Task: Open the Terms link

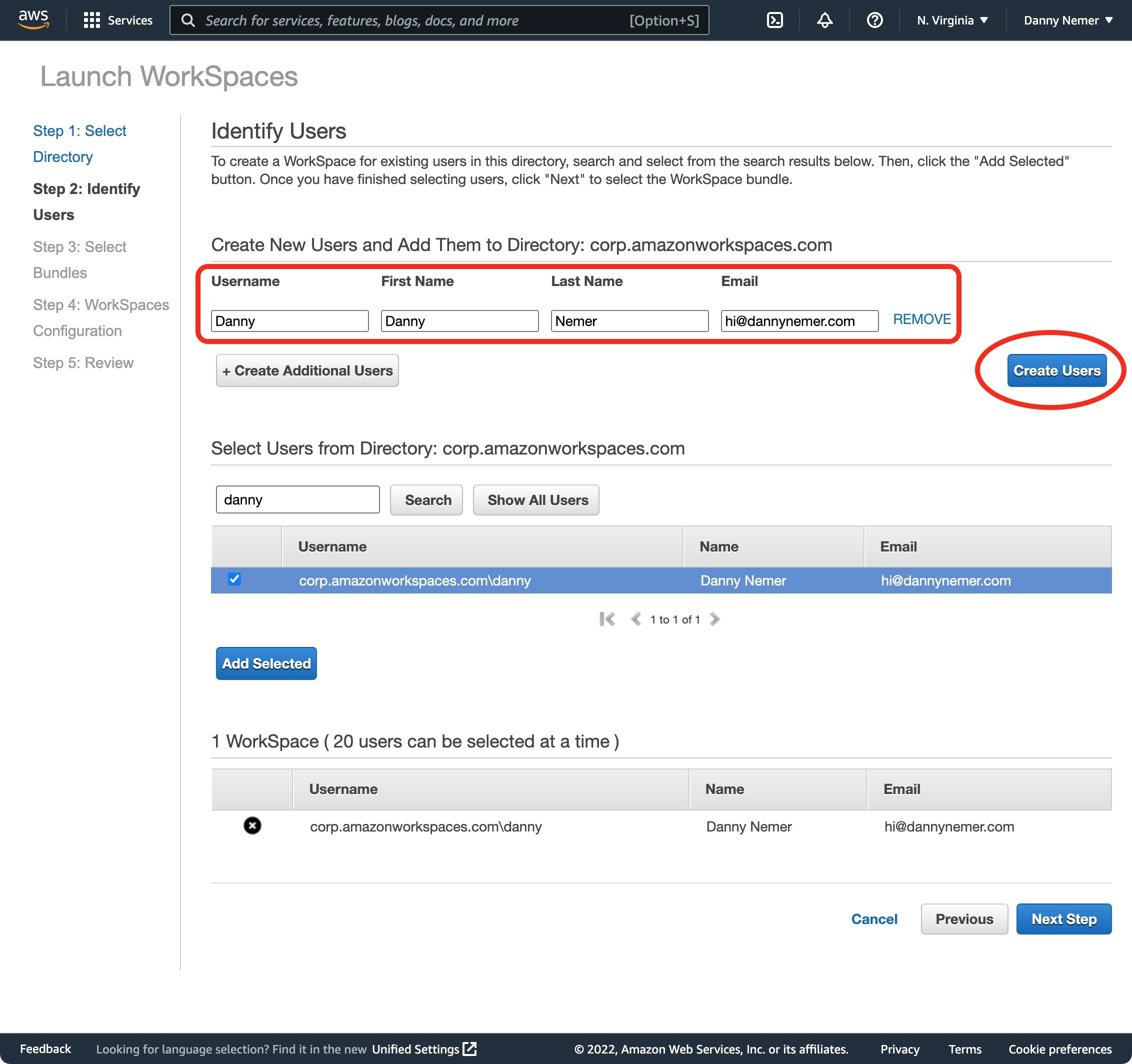Action: [964, 1048]
